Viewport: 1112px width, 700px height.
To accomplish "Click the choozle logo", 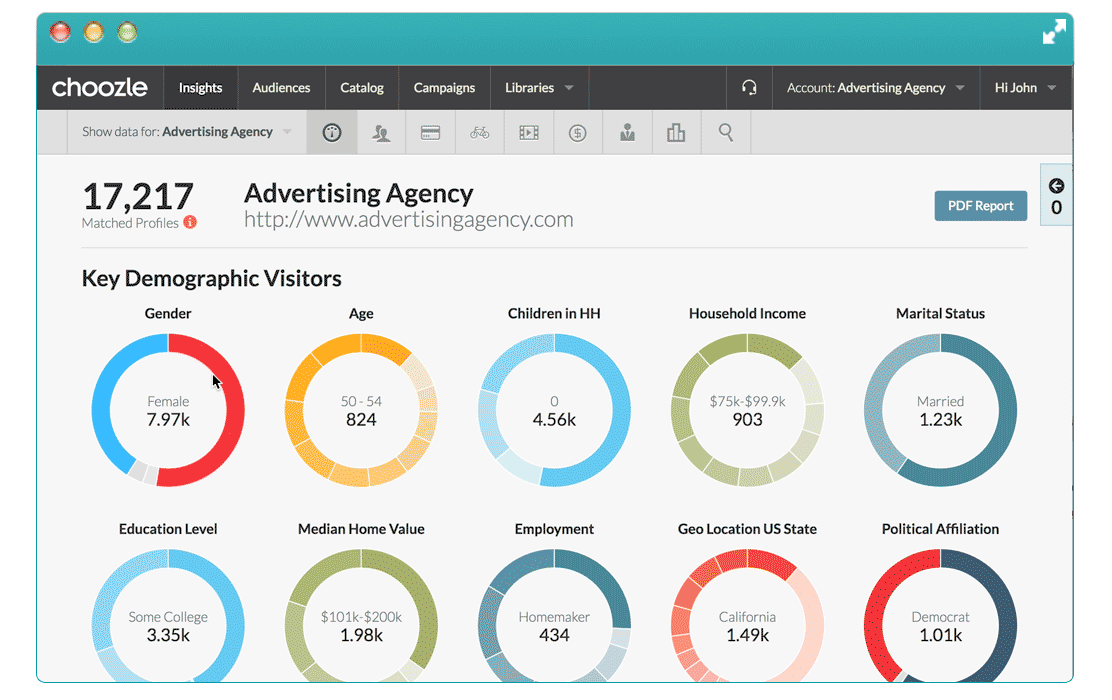I will tap(100, 88).
